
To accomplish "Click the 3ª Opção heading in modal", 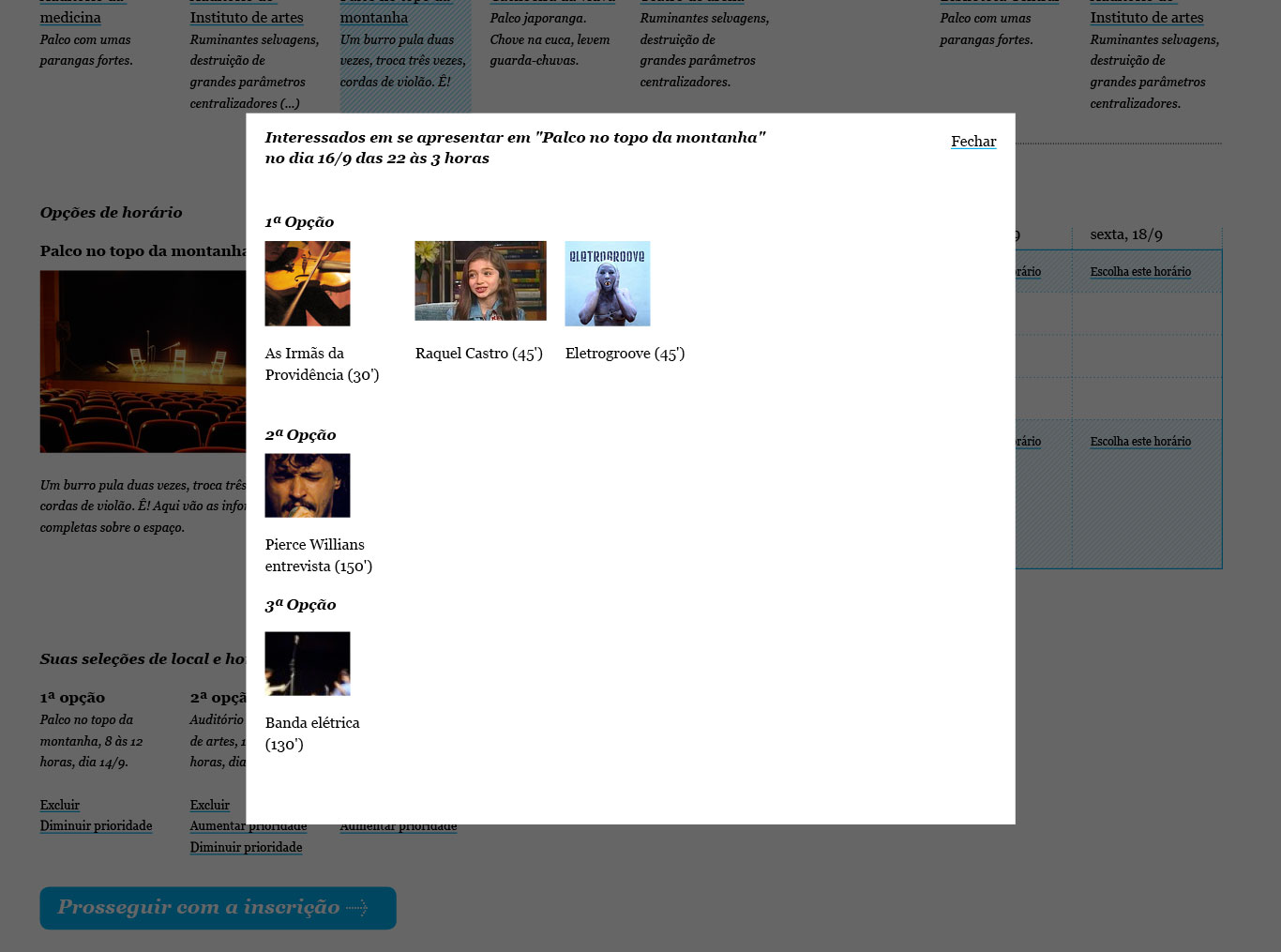I will (300, 605).
